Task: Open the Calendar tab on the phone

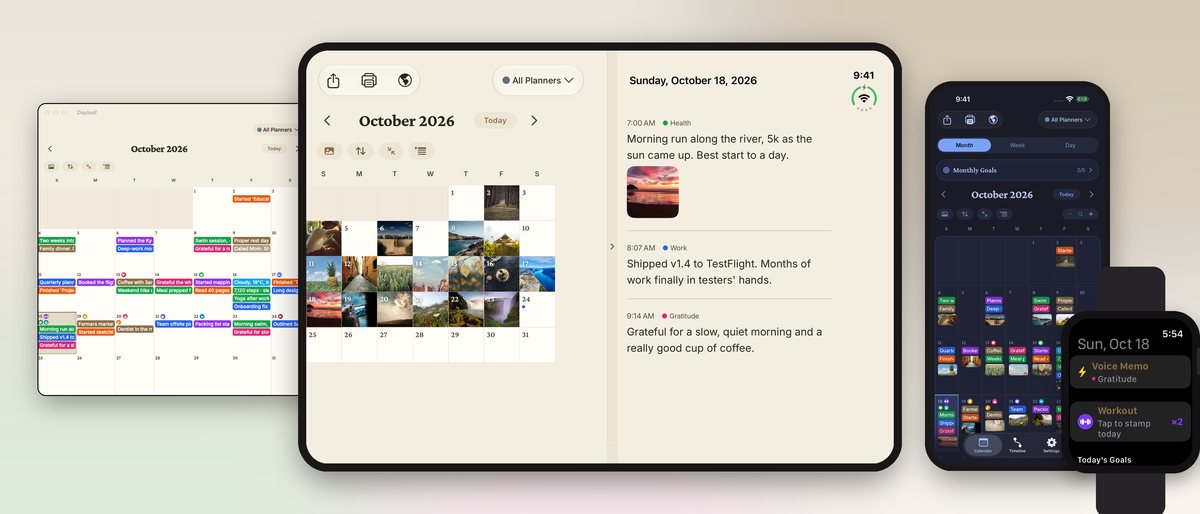Action: tap(983, 445)
